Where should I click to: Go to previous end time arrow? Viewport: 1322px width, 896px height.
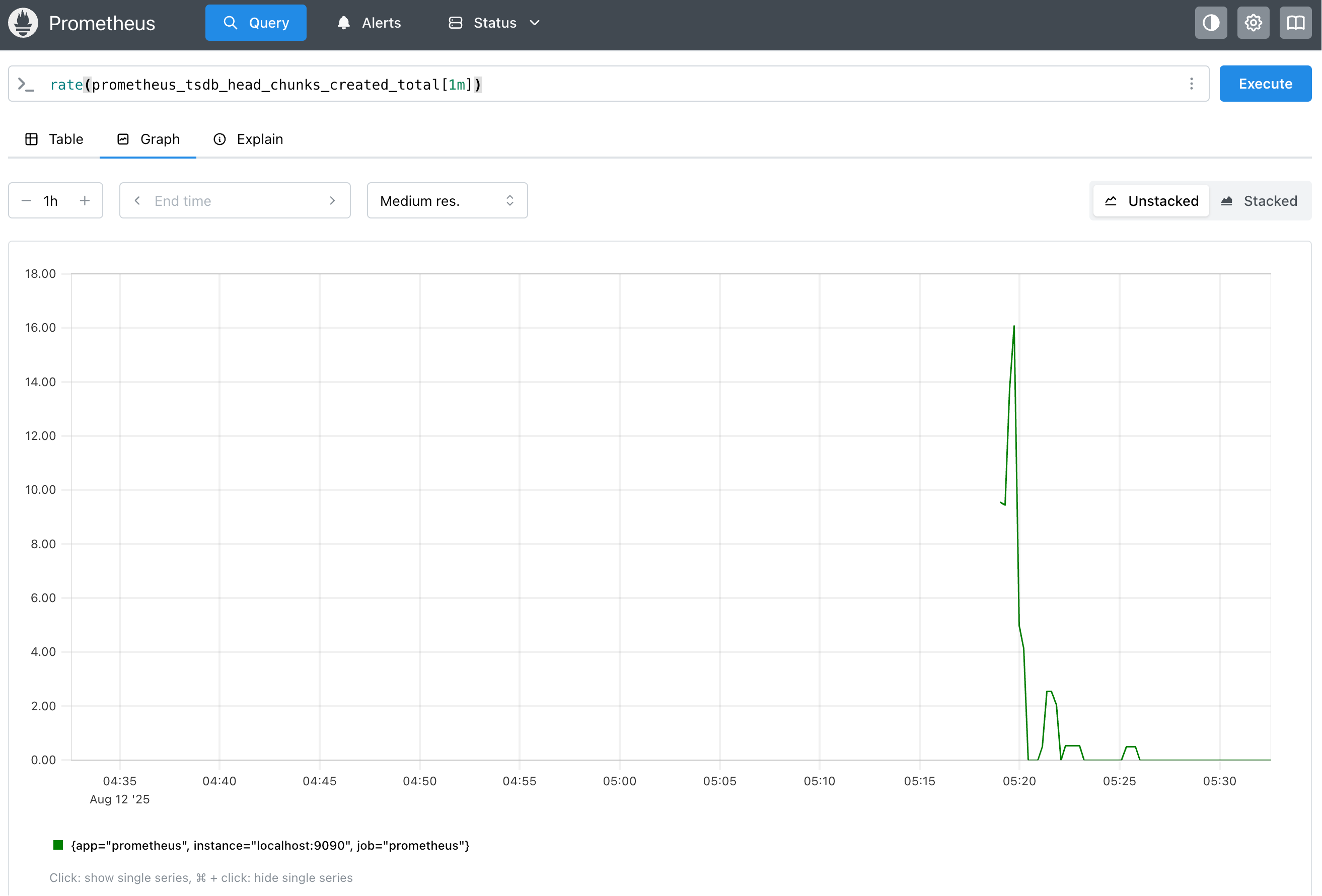[x=137, y=201]
